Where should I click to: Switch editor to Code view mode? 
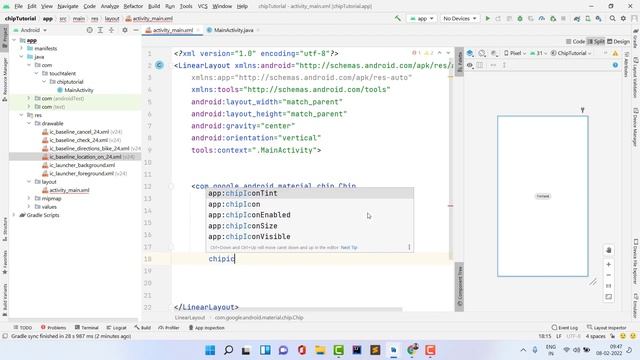point(576,41)
